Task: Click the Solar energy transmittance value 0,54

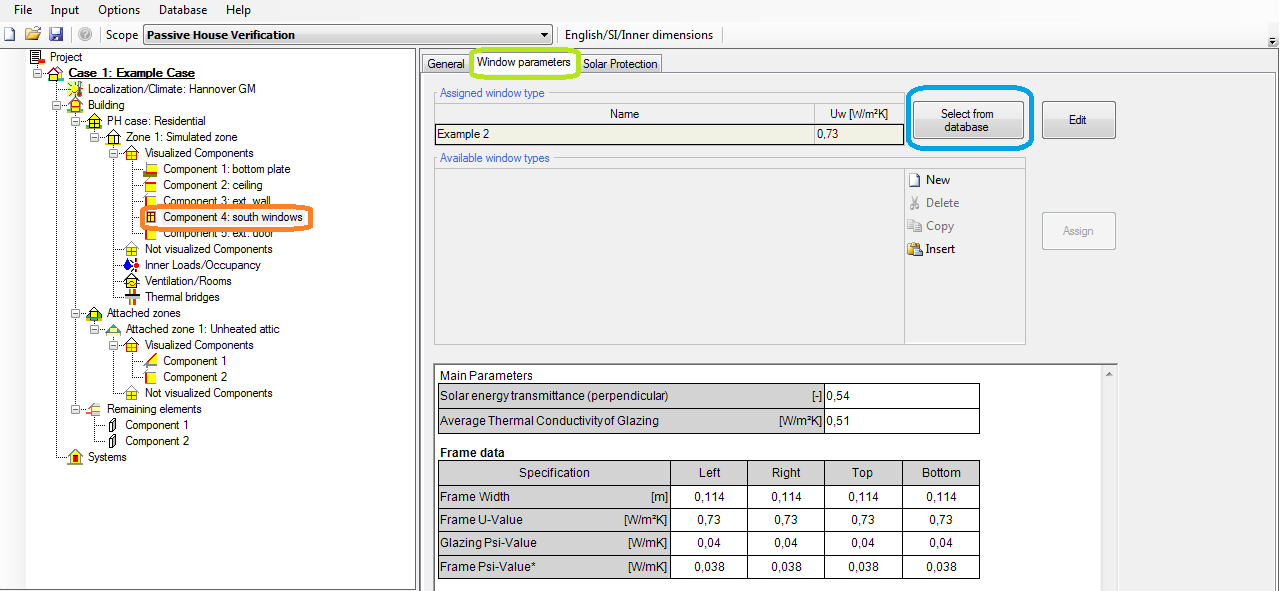Action: tap(901, 396)
